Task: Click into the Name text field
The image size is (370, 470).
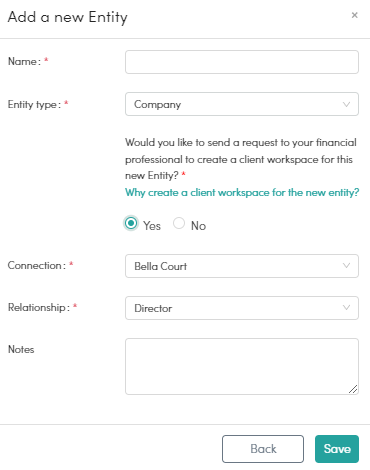Action: pyautogui.click(x=242, y=62)
